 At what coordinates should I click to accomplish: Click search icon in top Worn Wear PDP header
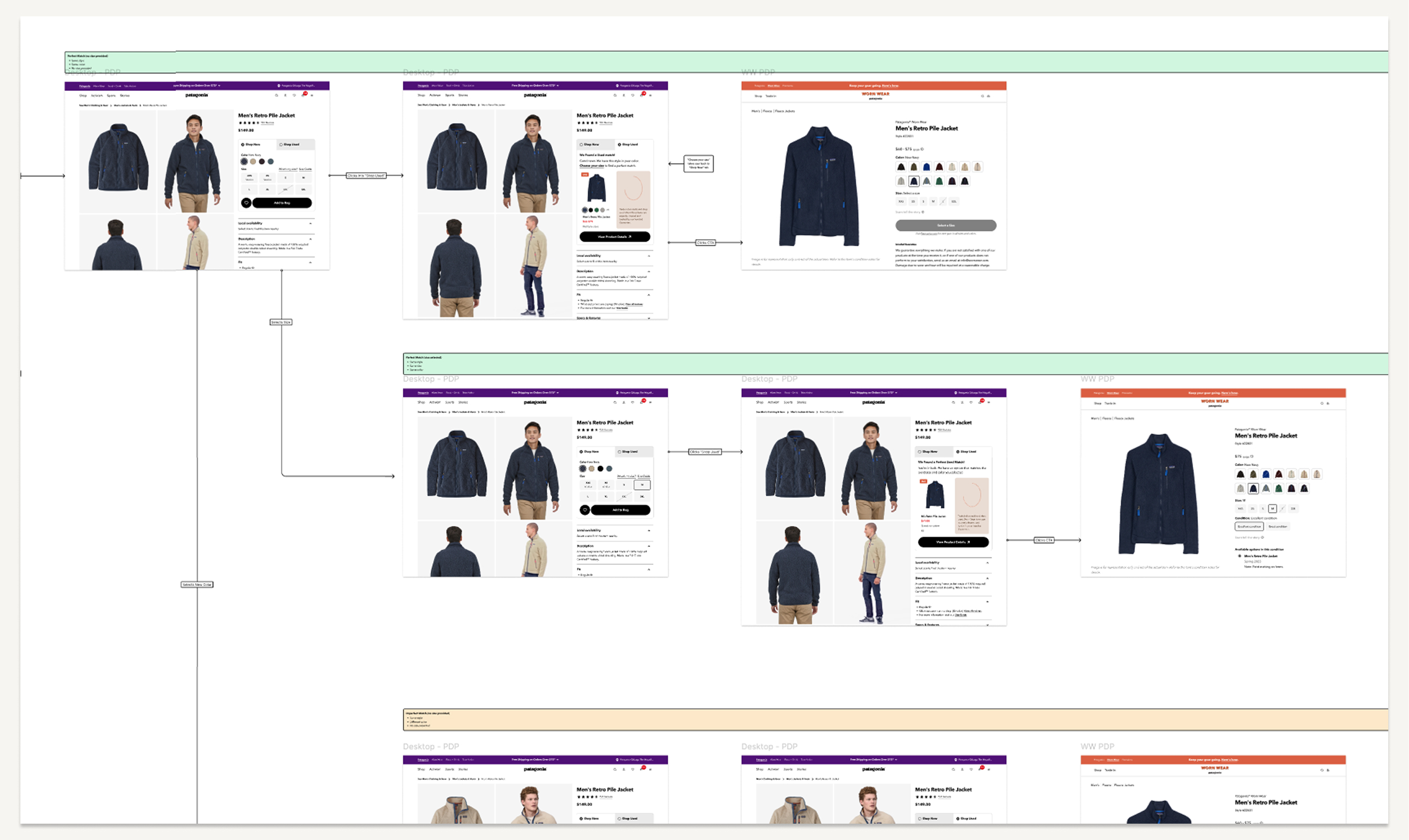pos(983,96)
